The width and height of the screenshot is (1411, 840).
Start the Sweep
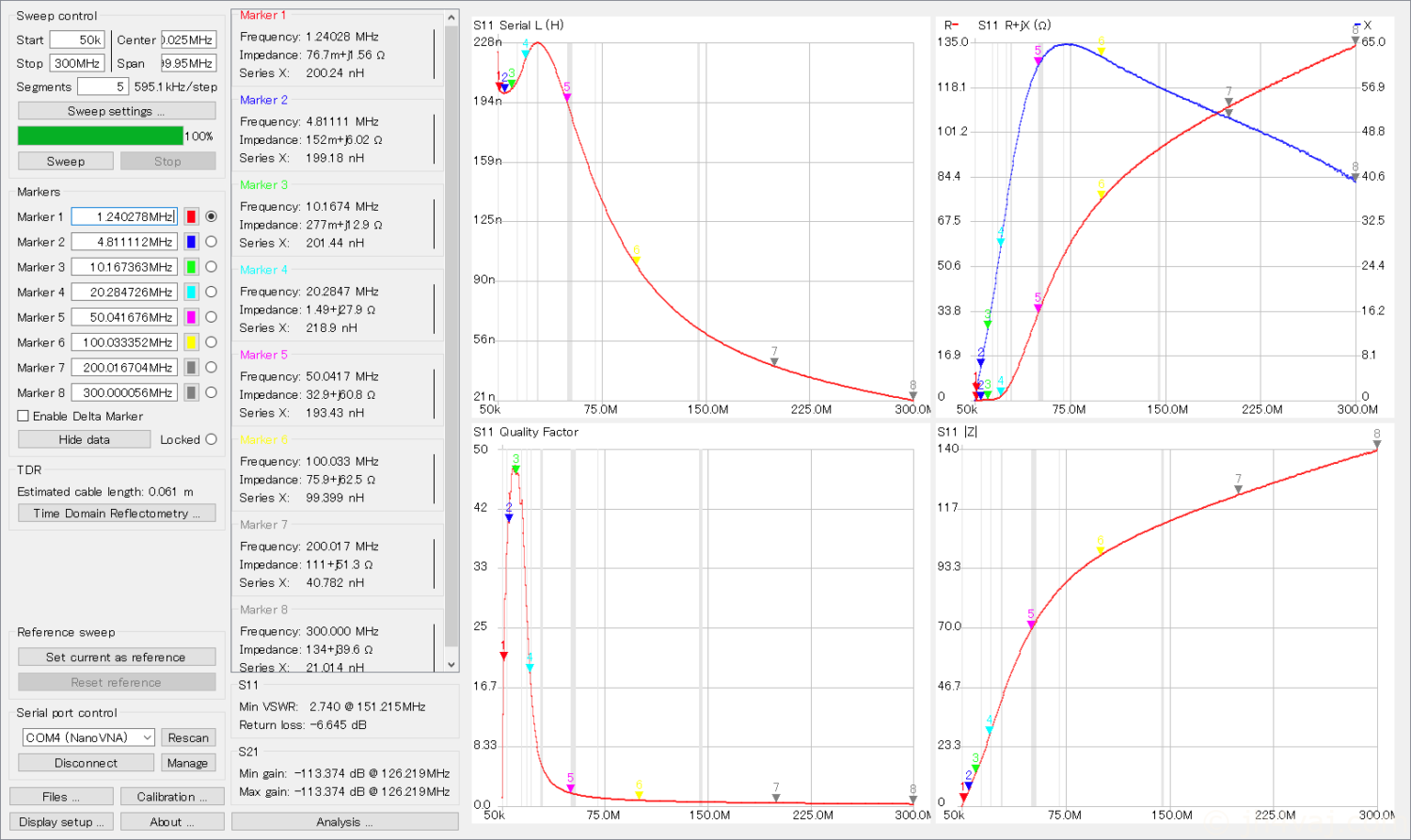click(x=66, y=161)
